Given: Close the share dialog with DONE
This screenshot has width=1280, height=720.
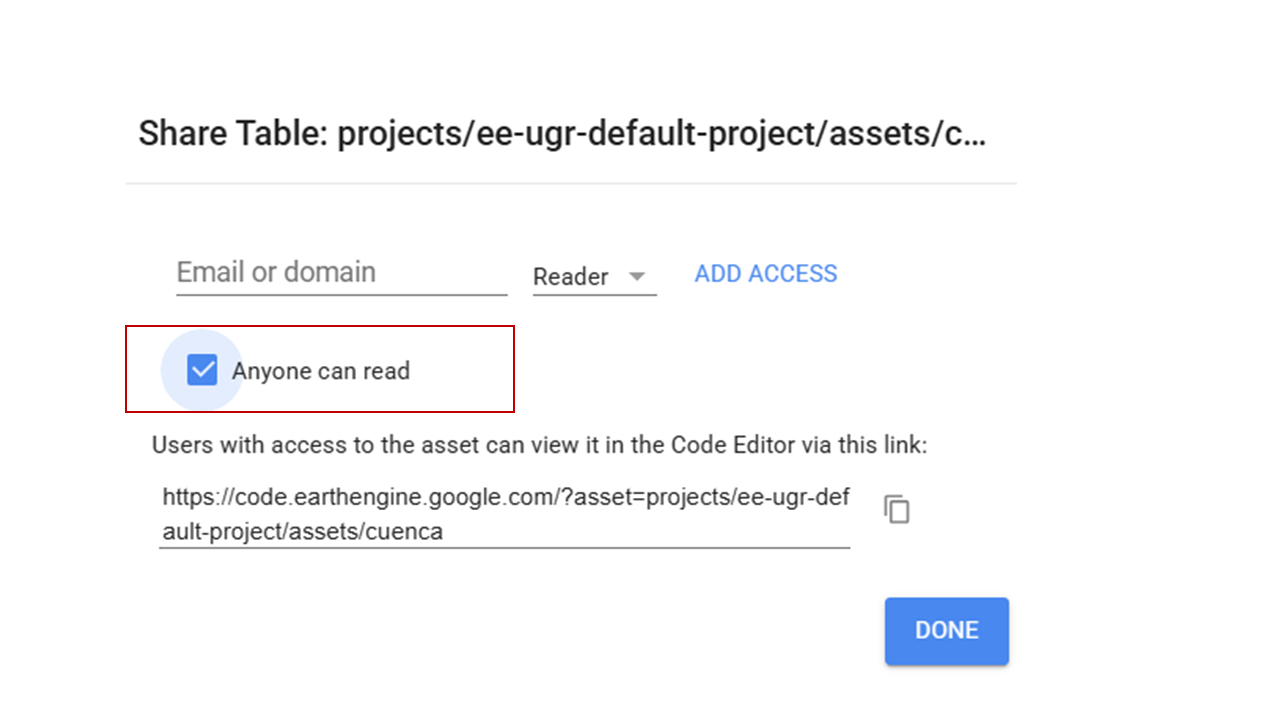Looking at the screenshot, I should [x=946, y=631].
